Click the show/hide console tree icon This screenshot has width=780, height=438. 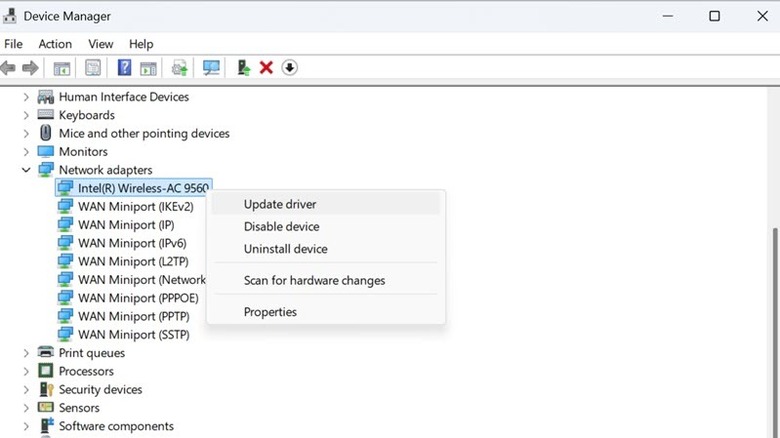click(62, 68)
